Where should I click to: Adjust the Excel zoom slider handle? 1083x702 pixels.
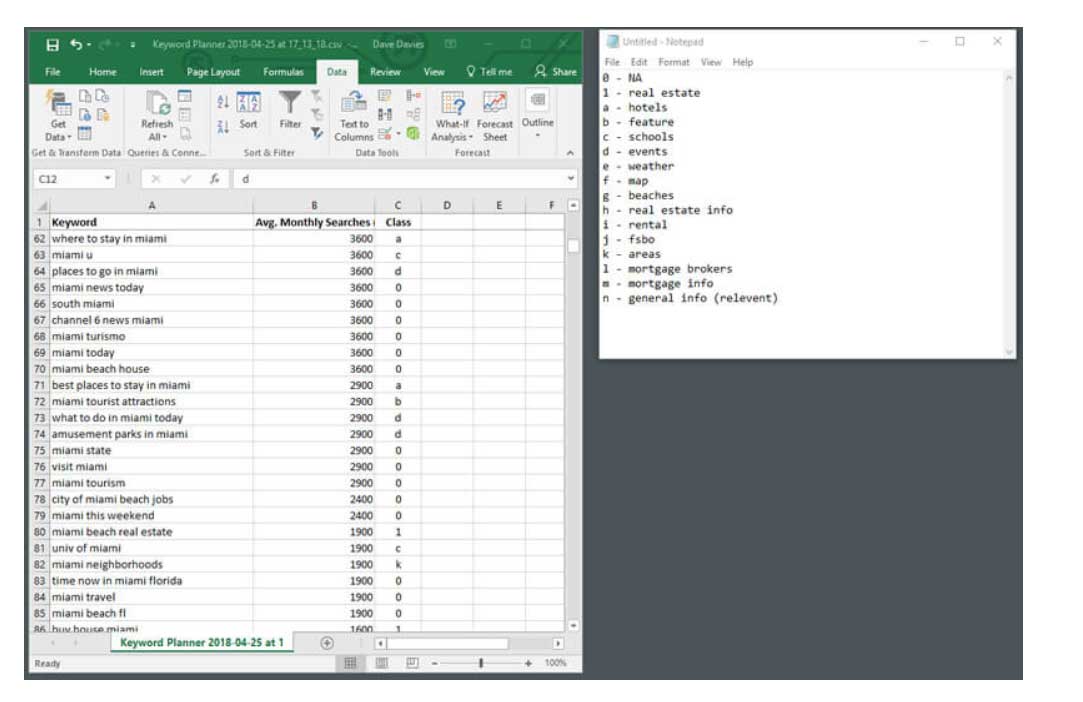481,663
